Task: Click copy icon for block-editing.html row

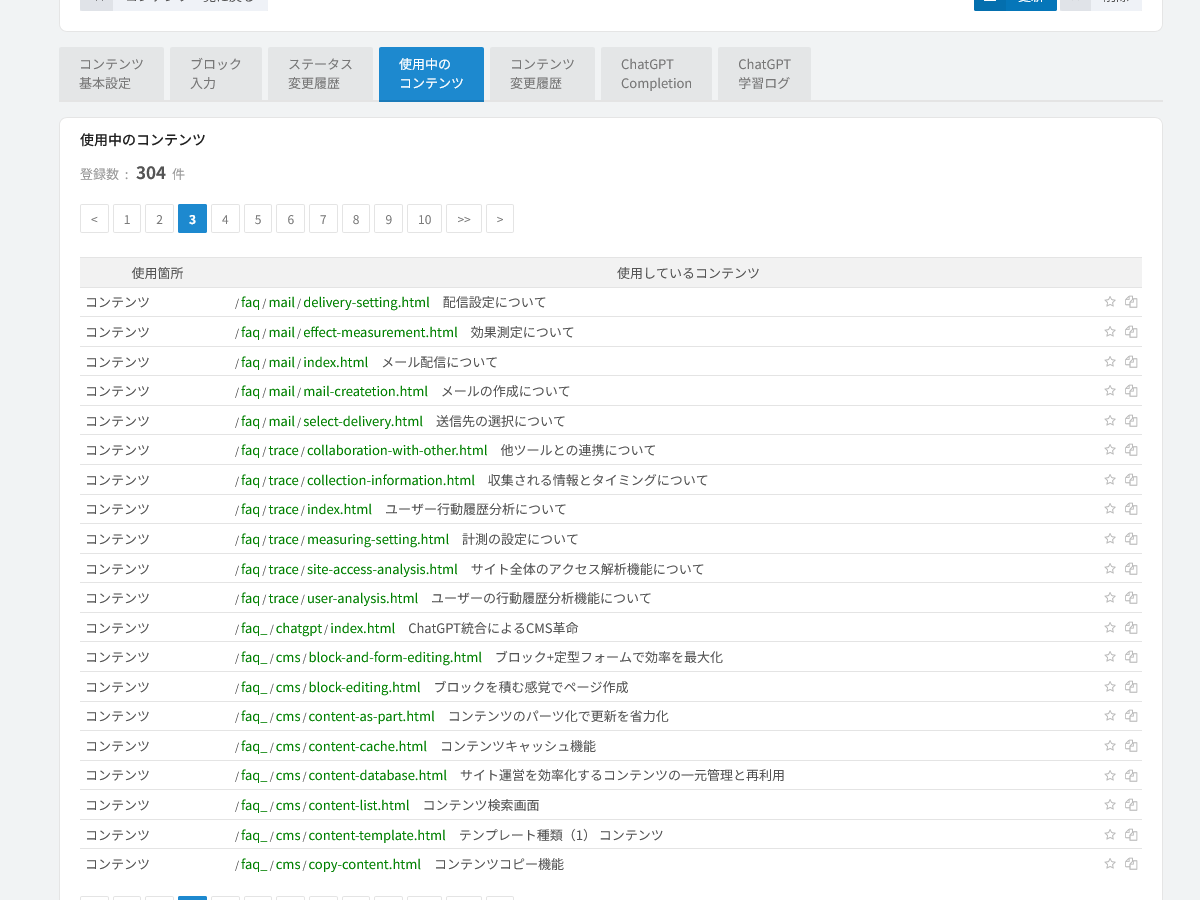Action: tap(1131, 687)
